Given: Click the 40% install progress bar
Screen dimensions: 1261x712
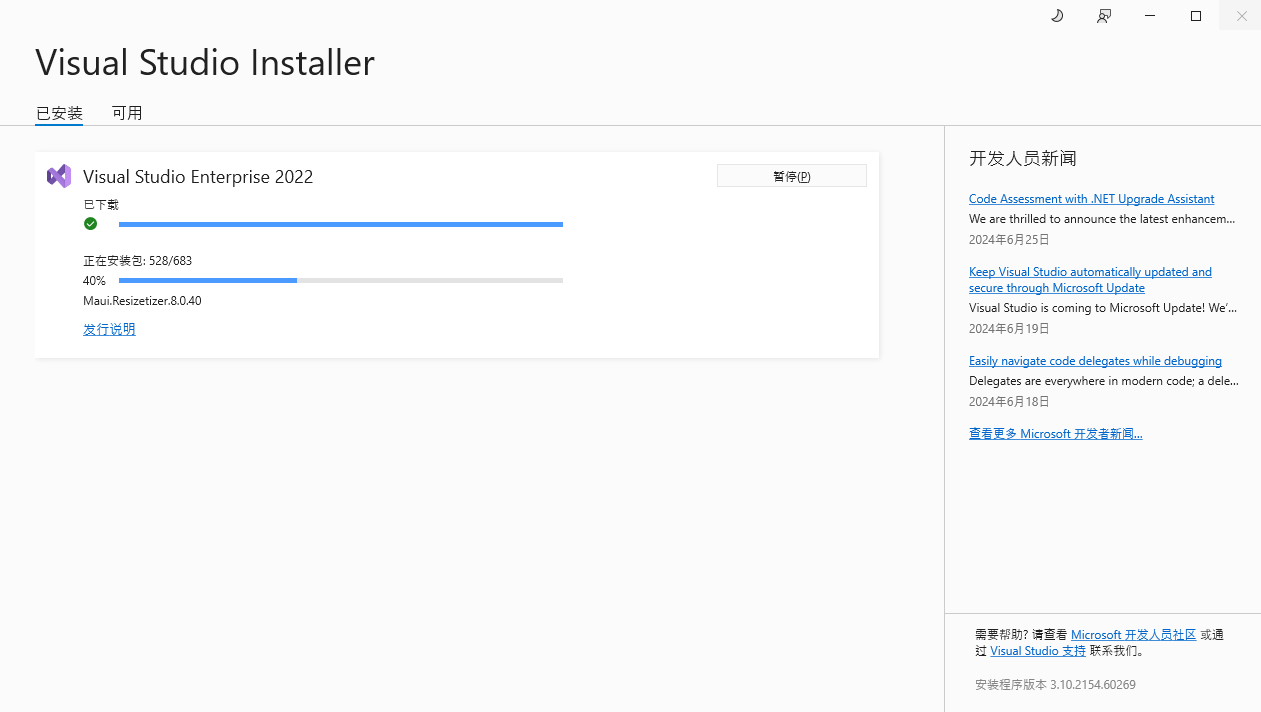Looking at the screenshot, I should pos(340,281).
